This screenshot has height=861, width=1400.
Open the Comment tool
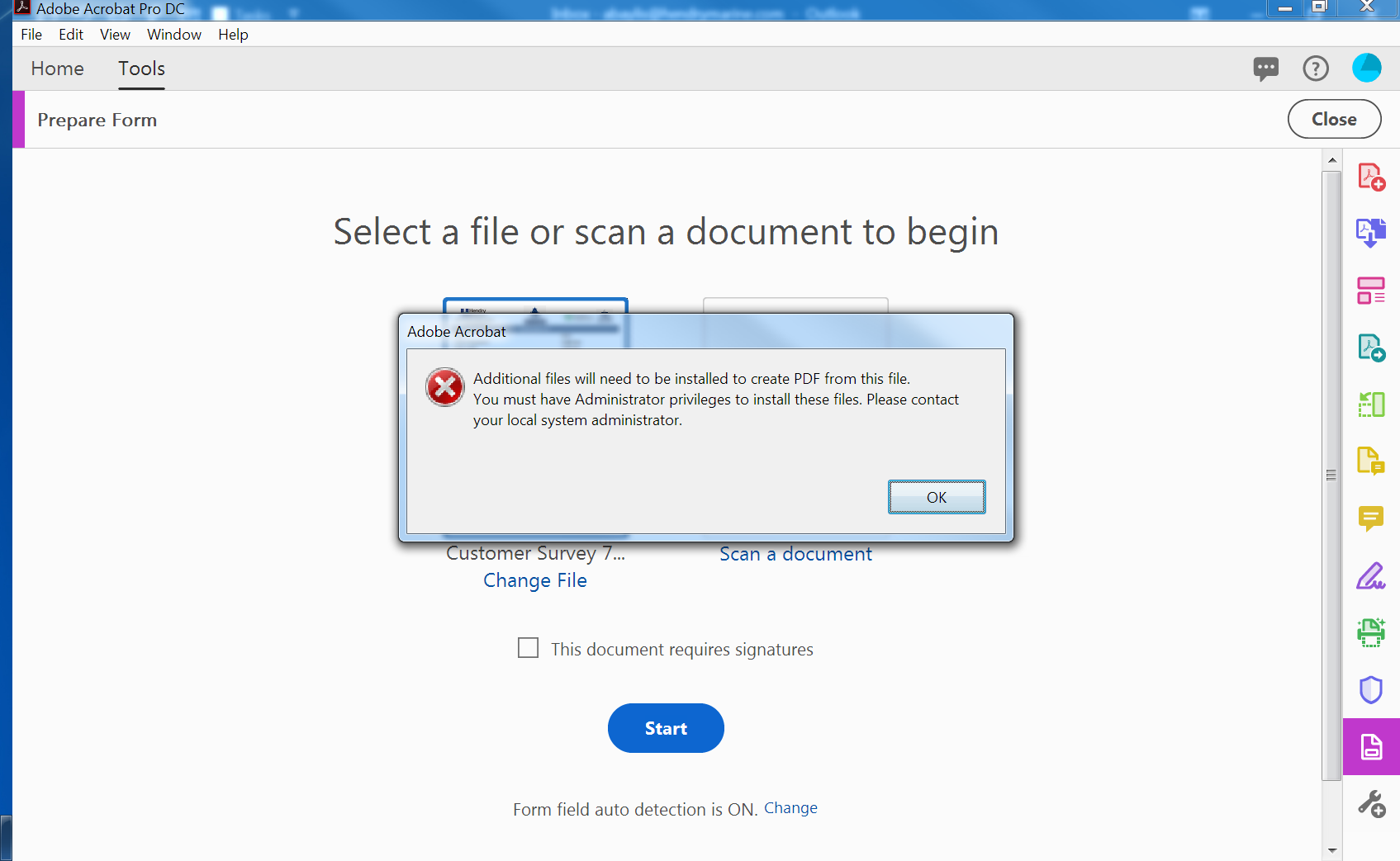(x=1370, y=518)
